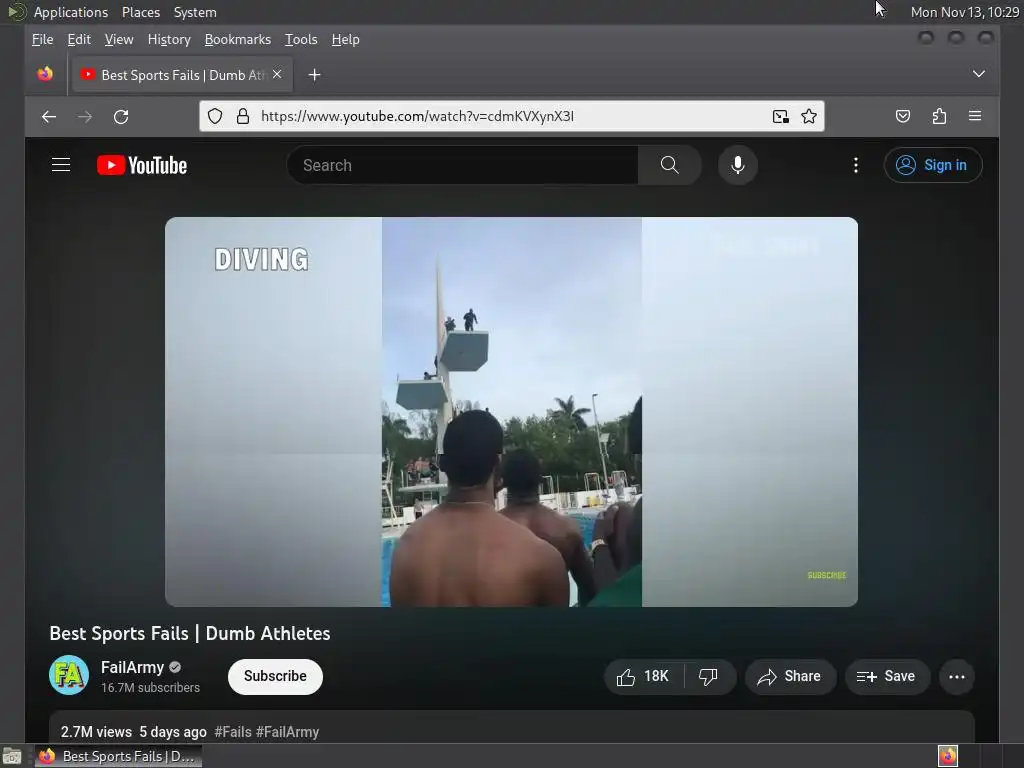This screenshot has width=1024, height=768.
Task: Open the FailArmy channel avatar
Action: (69, 675)
